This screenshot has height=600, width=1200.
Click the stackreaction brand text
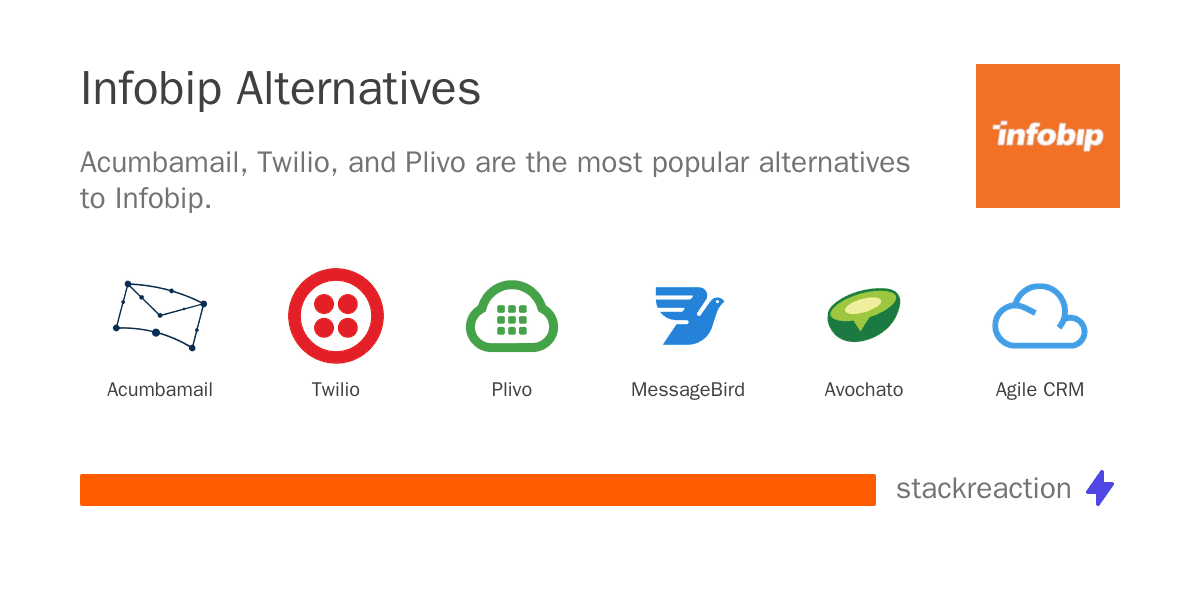[x=983, y=488]
